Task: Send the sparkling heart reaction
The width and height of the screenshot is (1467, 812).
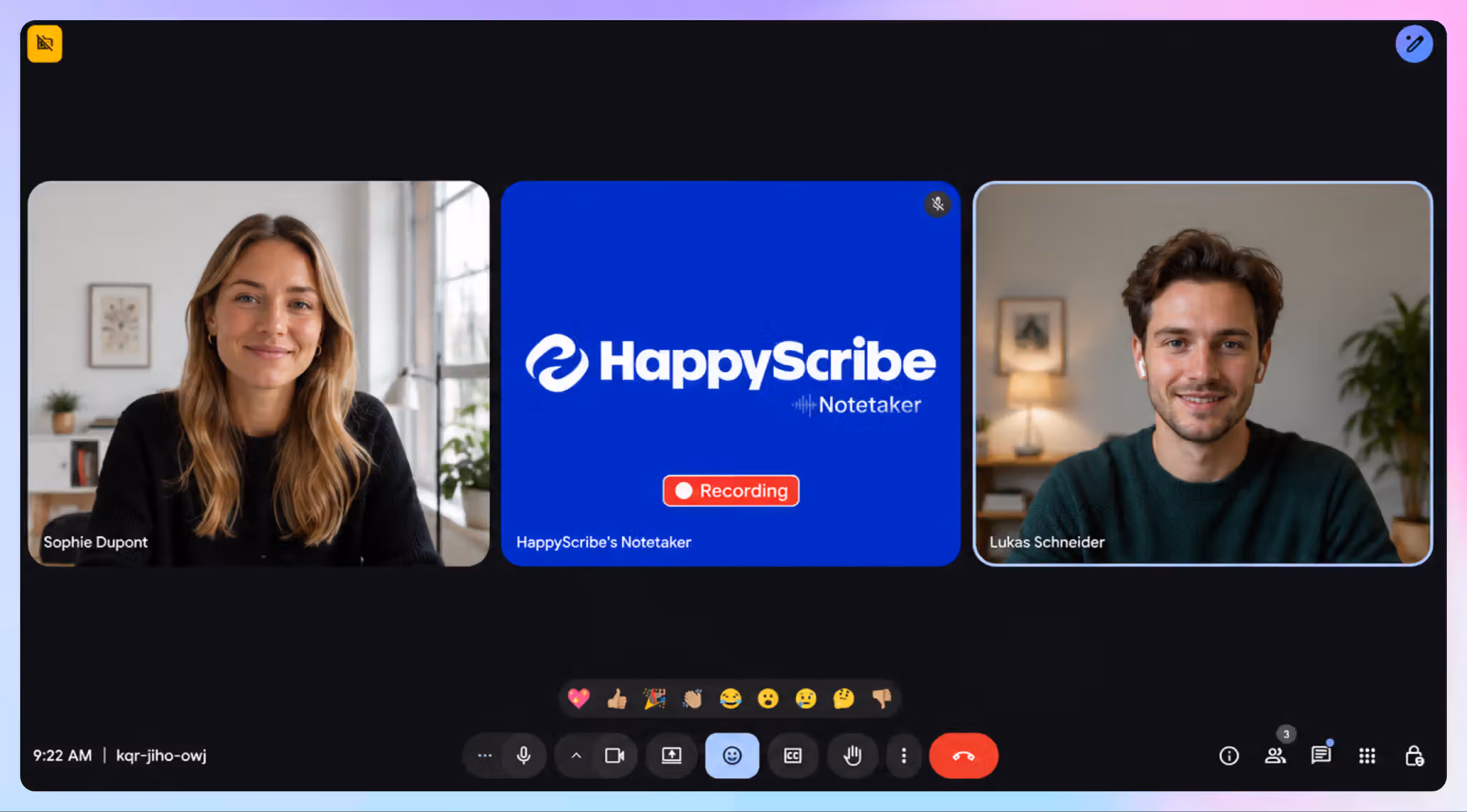Action: pyautogui.click(x=579, y=698)
